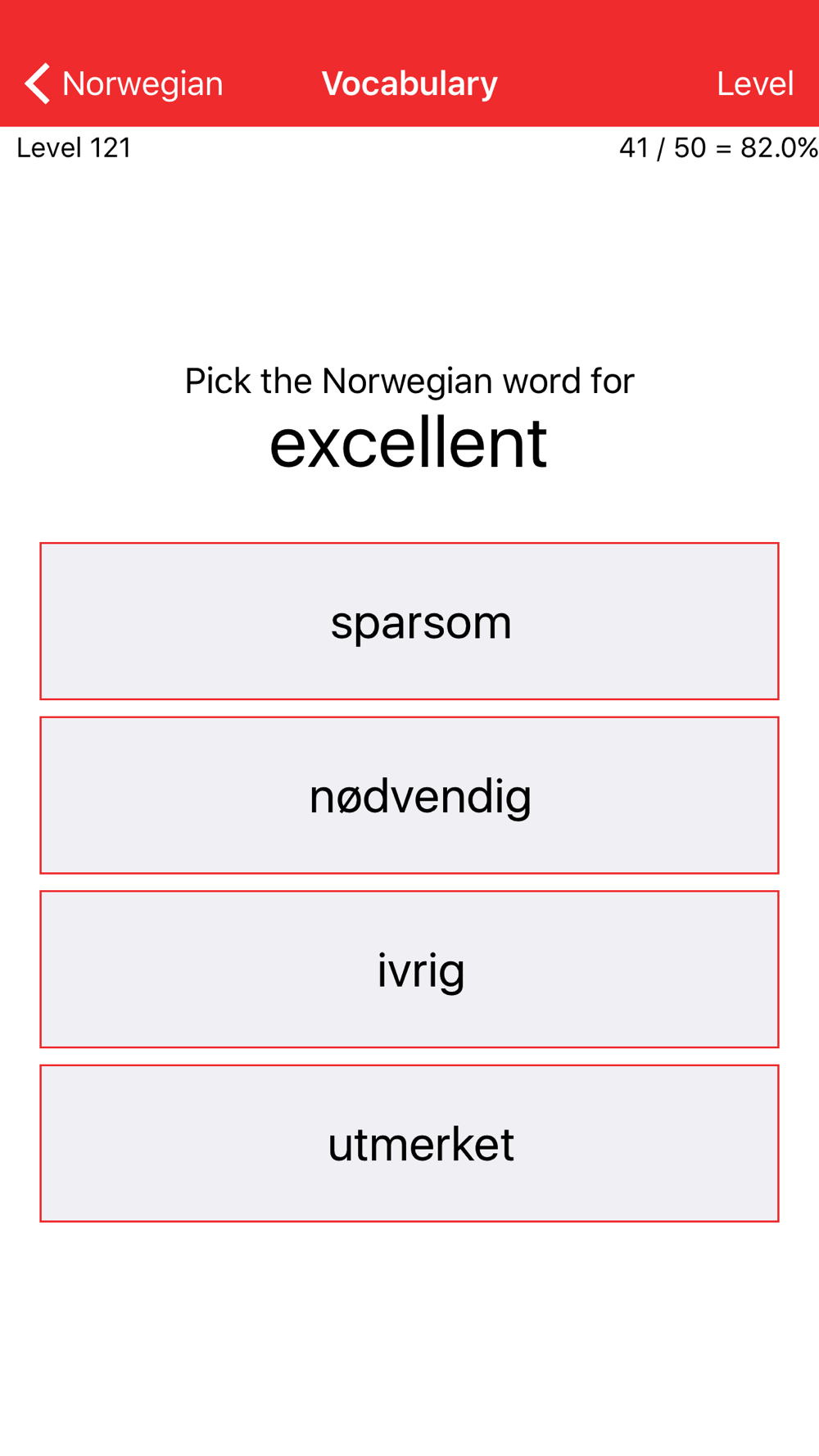Click the Vocabulary header title
The image size is (819, 1456).
(x=409, y=84)
